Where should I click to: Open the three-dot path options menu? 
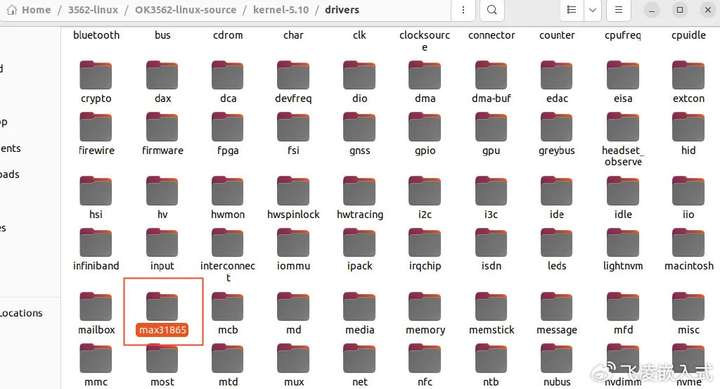tap(463, 10)
